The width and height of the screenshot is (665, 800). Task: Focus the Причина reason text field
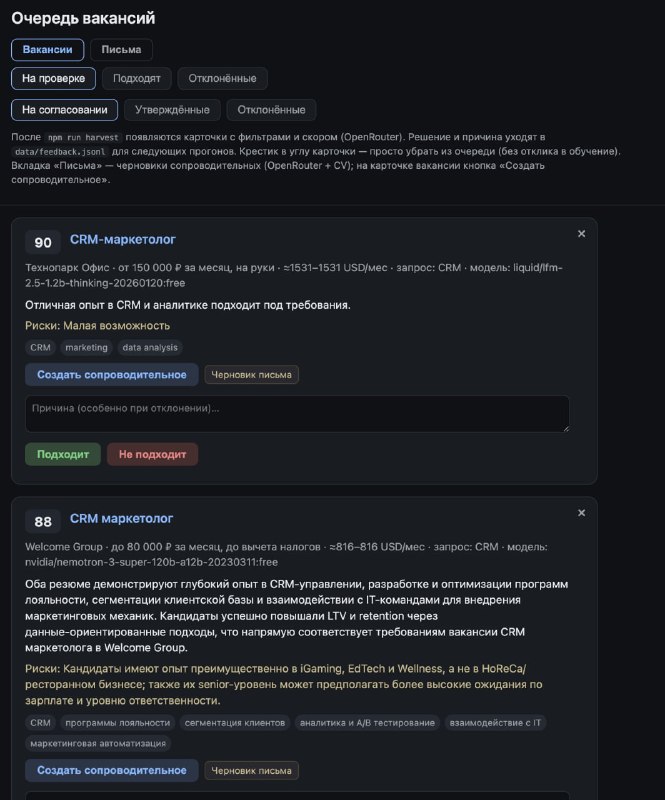coord(297,413)
